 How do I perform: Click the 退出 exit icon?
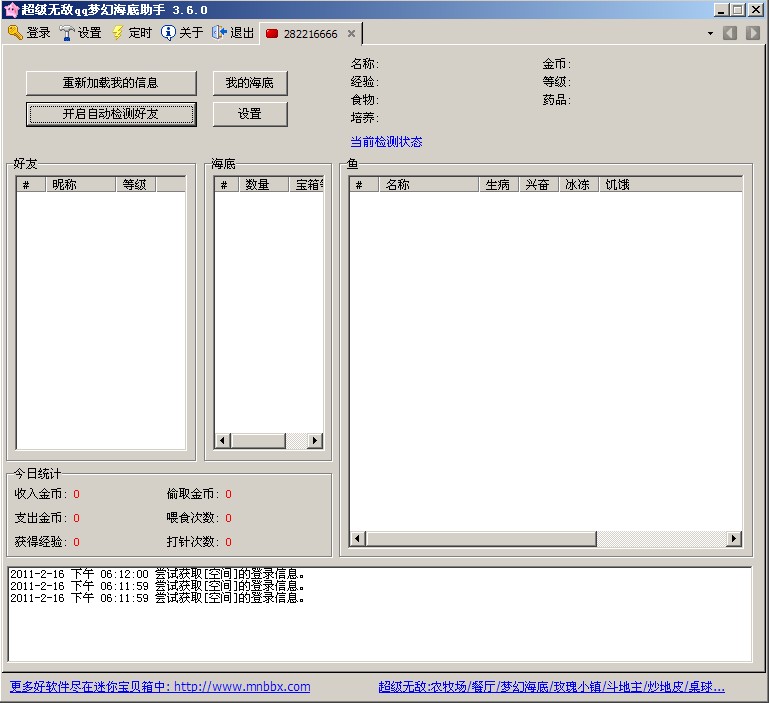point(219,33)
